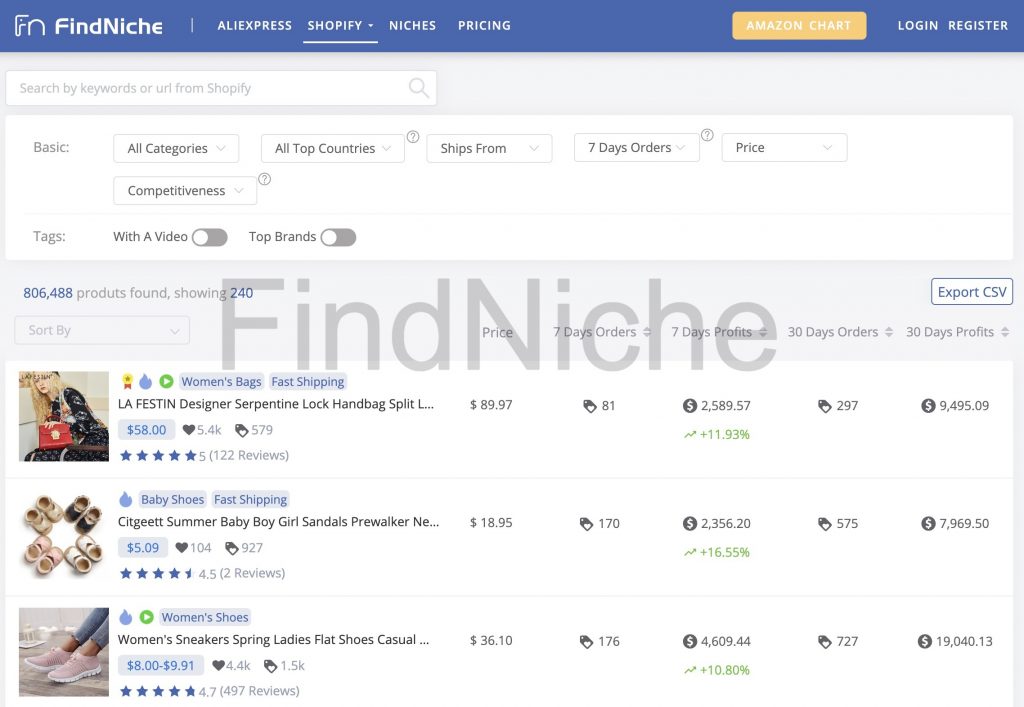Viewport: 1024px width, 707px height.
Task: Click the keyword search input field
Action: click(x=221, y=88)
